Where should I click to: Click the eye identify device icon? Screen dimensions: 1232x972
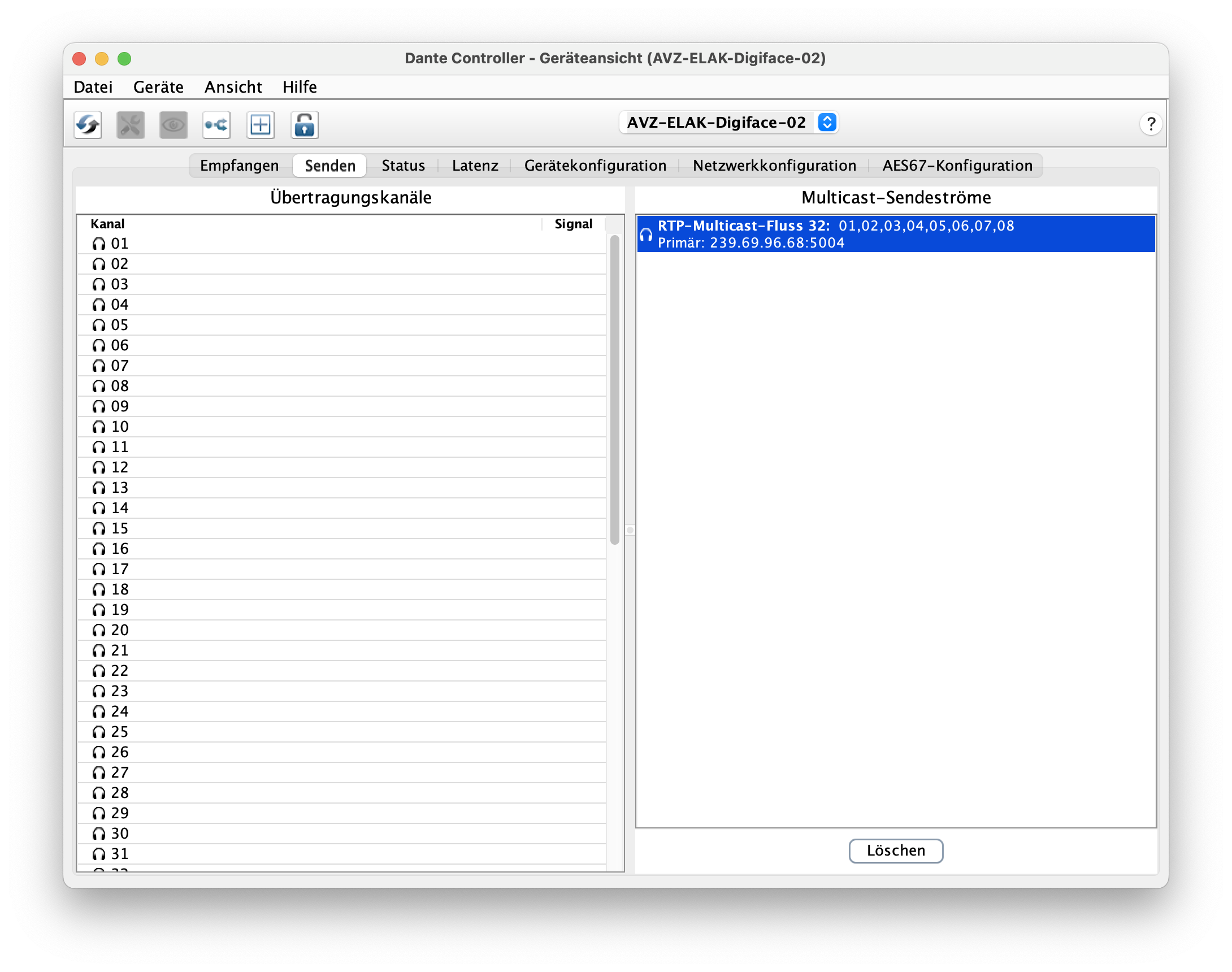[173, 124]
